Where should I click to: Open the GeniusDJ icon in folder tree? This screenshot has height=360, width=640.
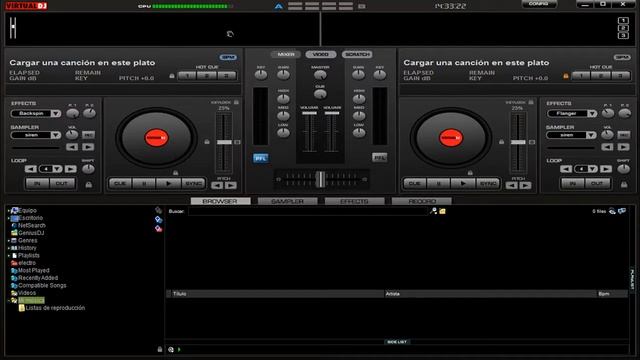pos(14,233)
